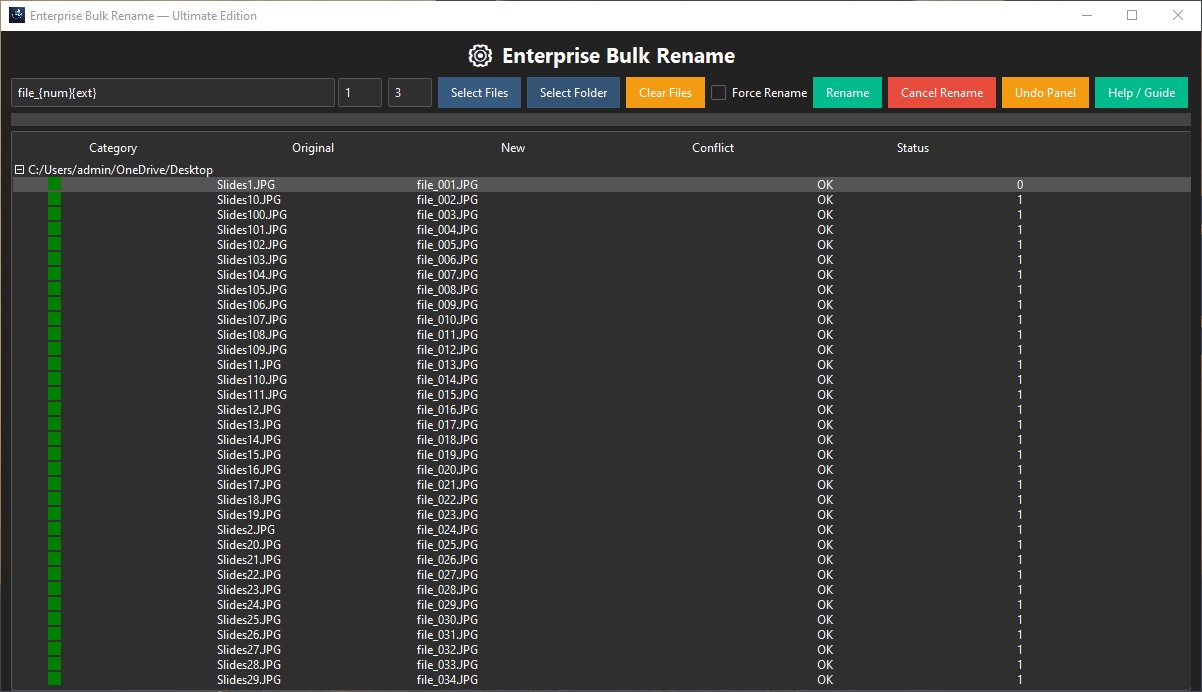
Task: Open the Undo Panel
Action: 1045,92
